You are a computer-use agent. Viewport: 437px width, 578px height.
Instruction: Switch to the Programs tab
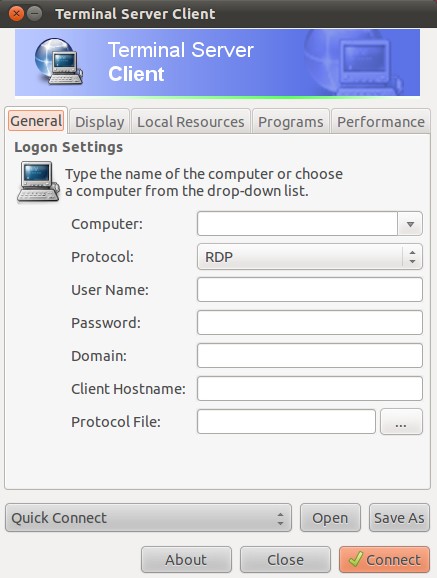tap(291, 122)
